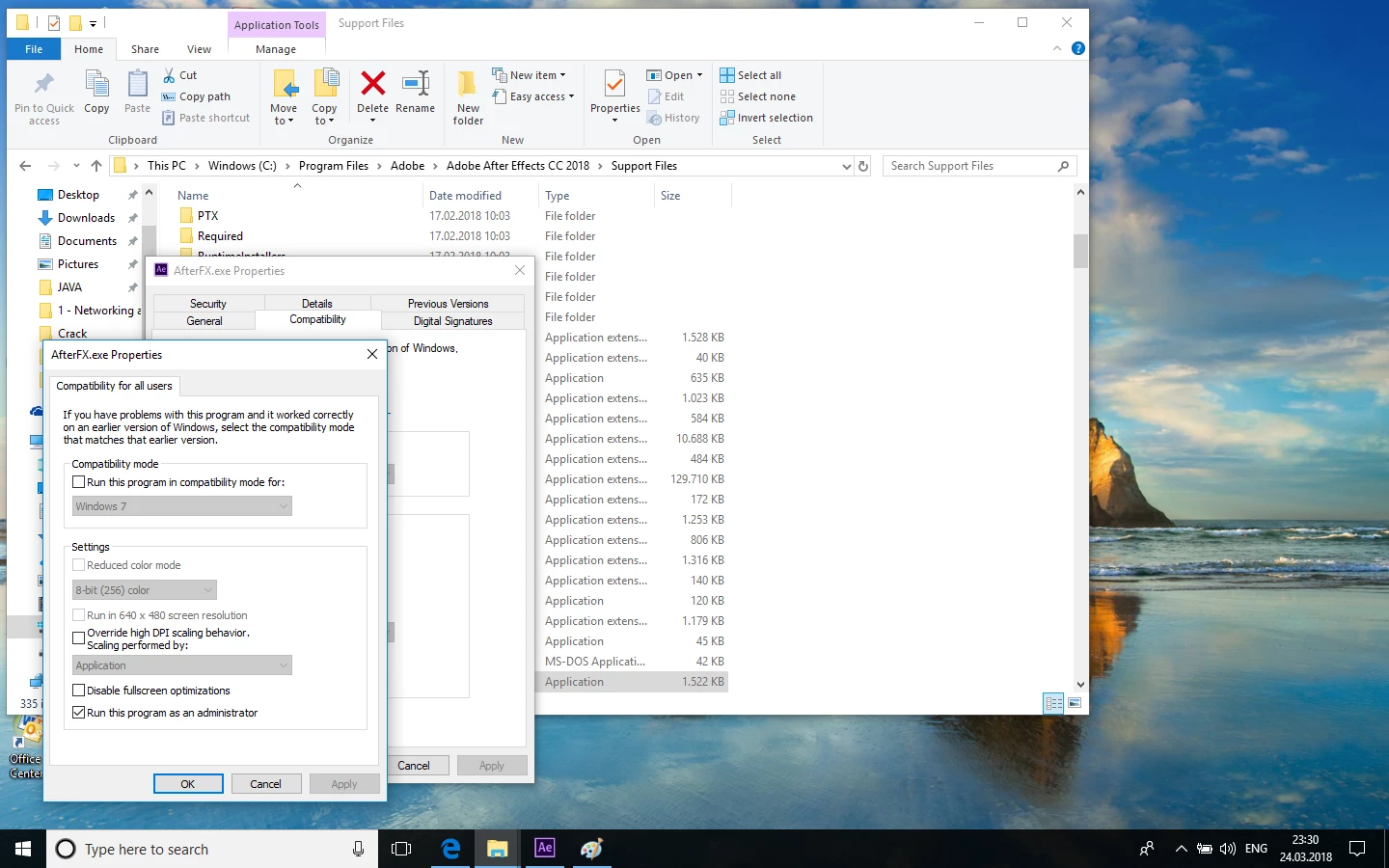
Task: Switch to the View ribbon tab
Action: pos(199,49)
